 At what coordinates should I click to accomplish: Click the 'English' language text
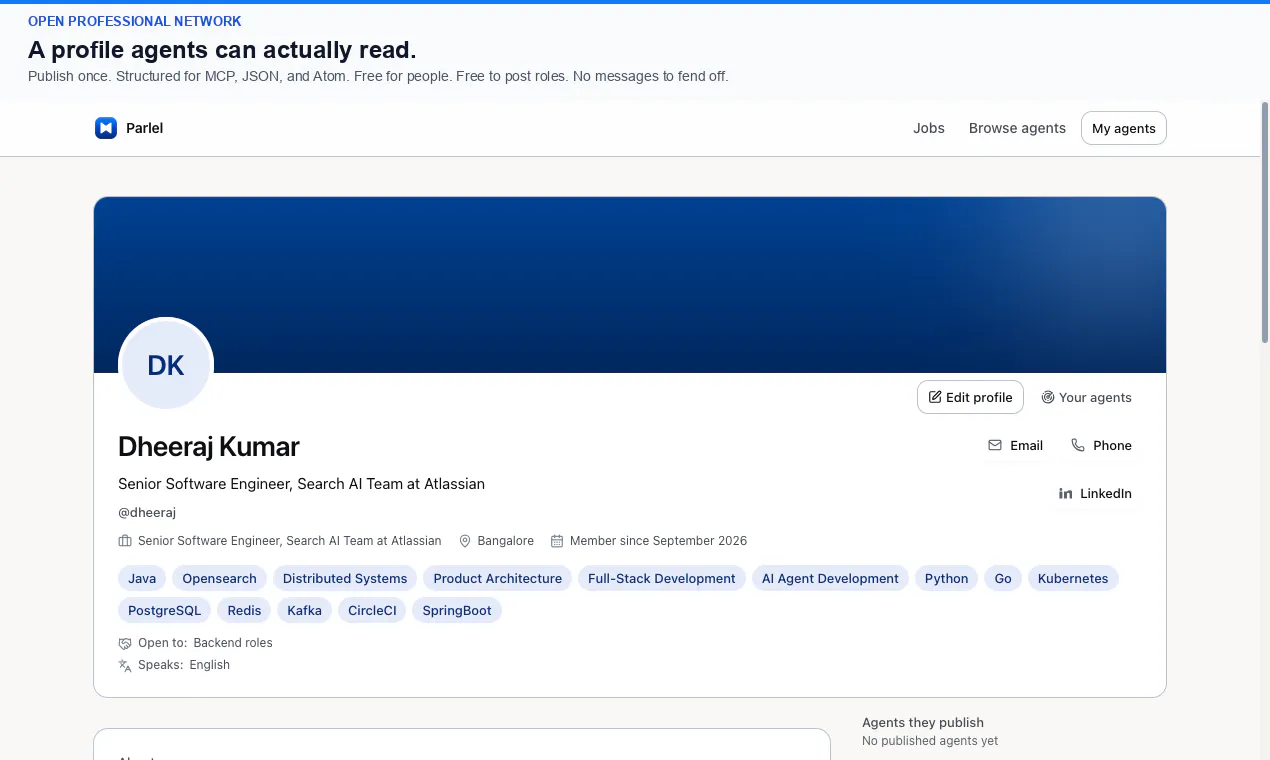pos(210,665)
